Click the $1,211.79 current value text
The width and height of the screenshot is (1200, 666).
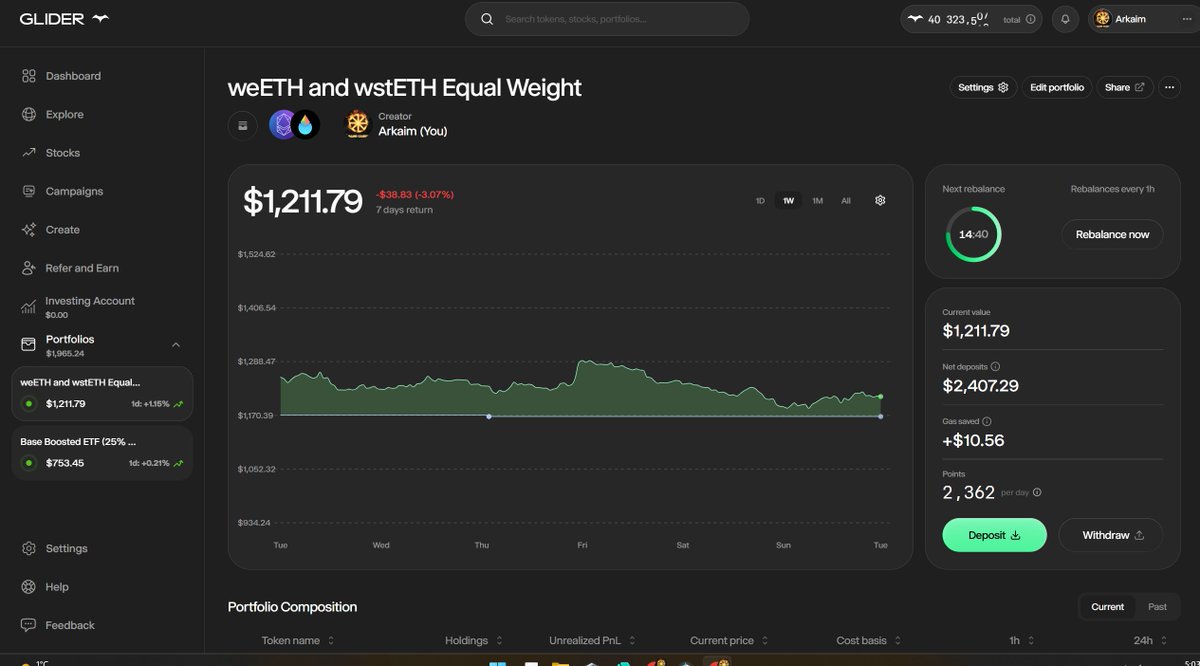pyautogui.click(x=976, y=330)
